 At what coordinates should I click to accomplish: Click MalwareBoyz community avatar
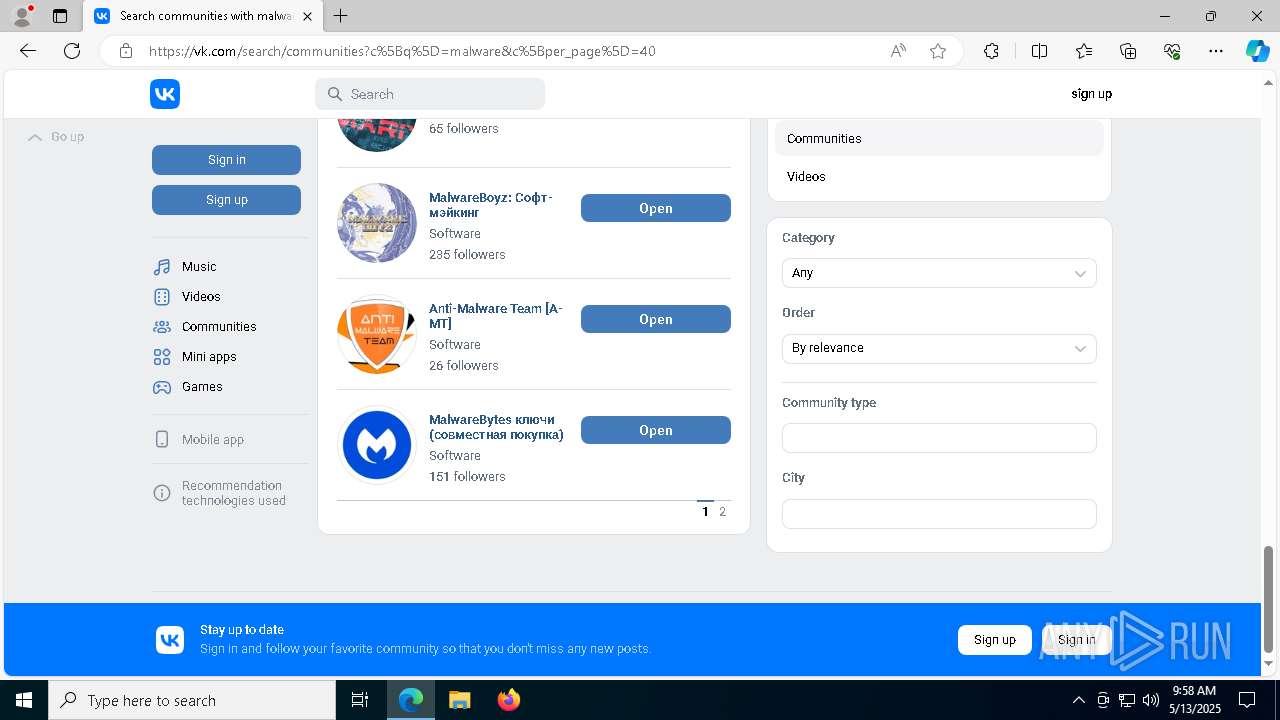tap(377, 223)
